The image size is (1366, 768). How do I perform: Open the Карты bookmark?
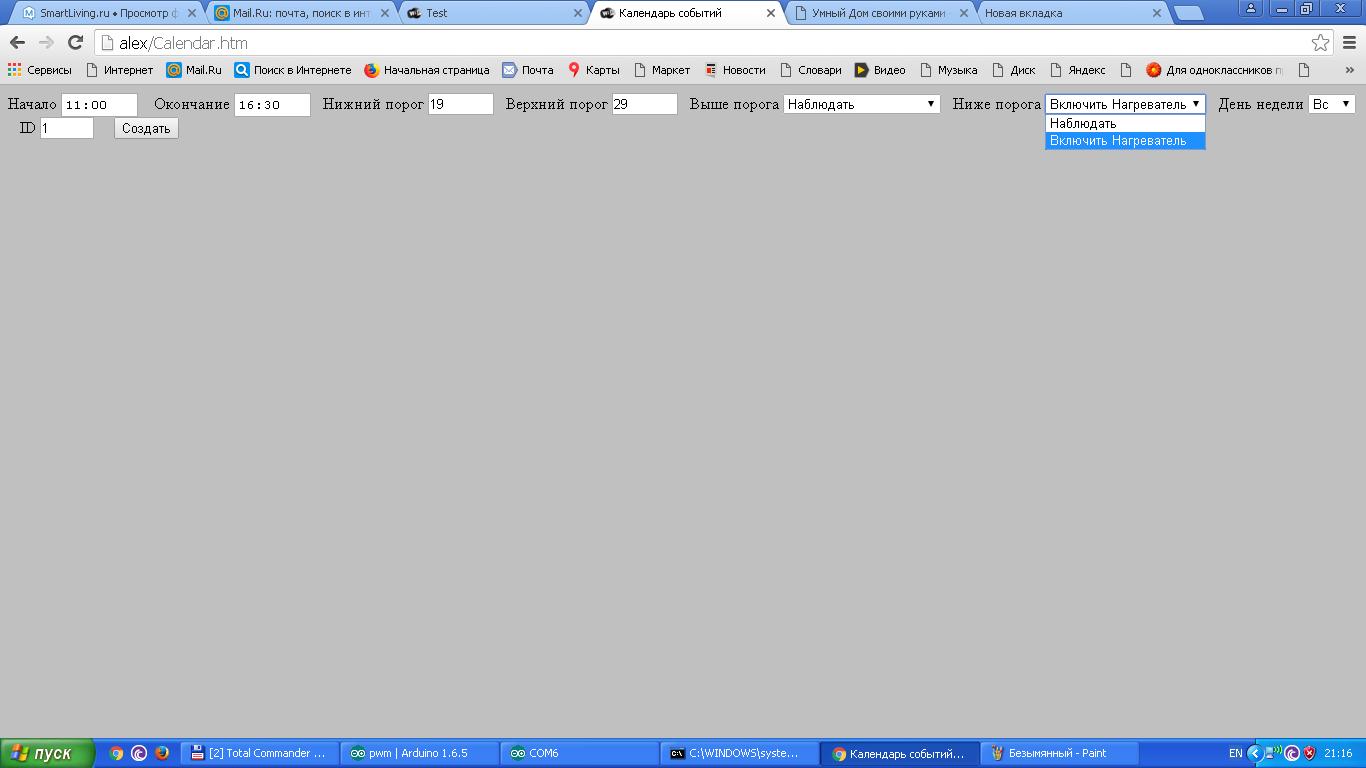pos(594,70)
